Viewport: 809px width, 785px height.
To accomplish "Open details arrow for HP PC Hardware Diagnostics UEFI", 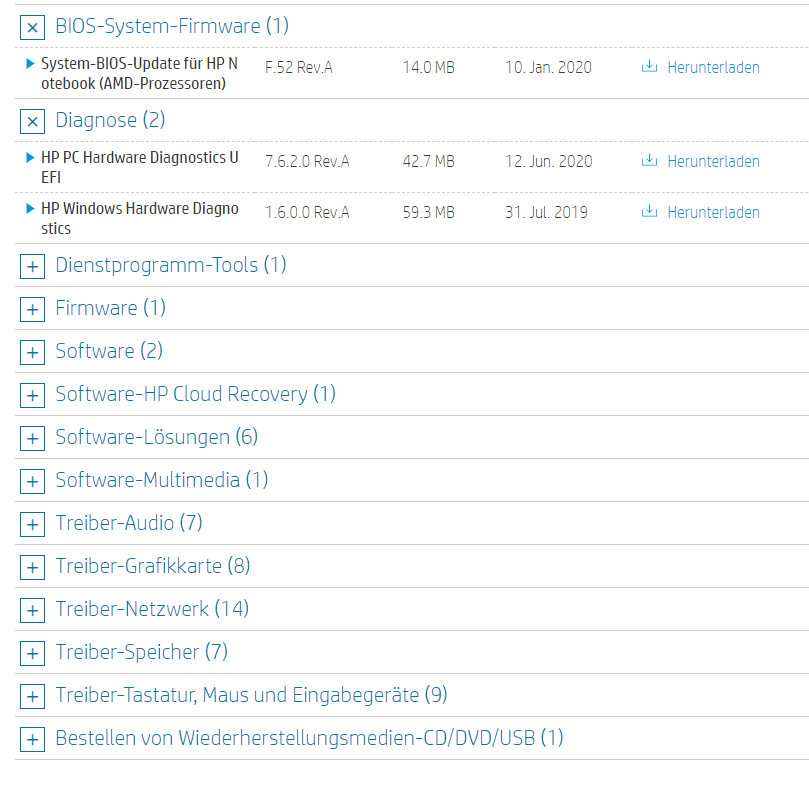I will [30, 157].
